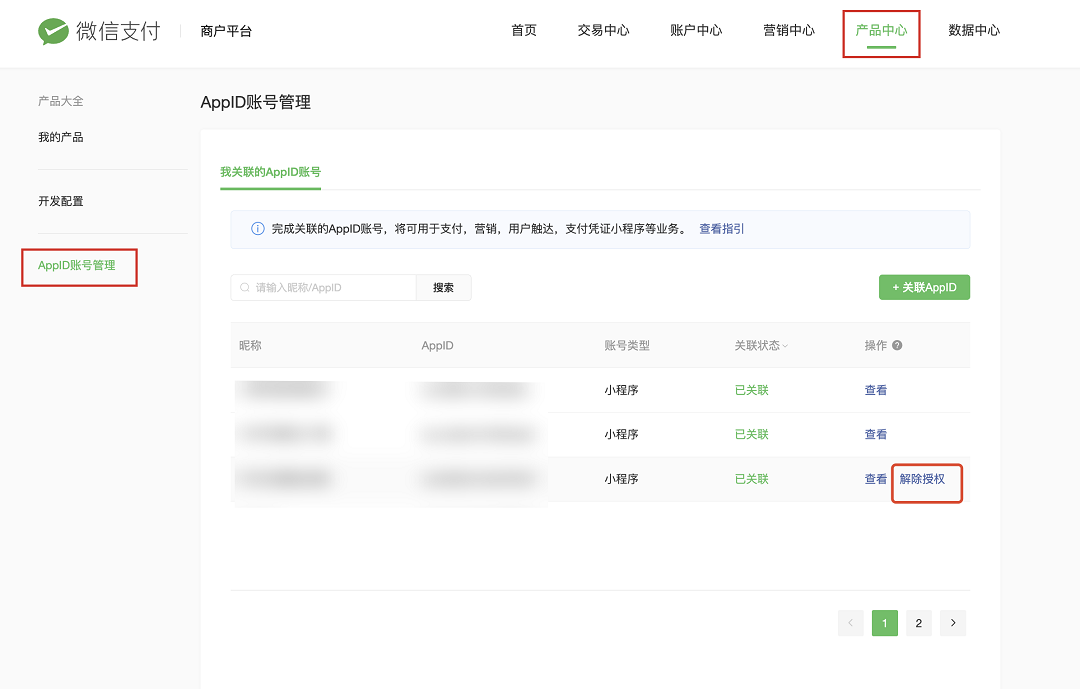
Task: Jump to page 2 in the pagination
Action: [919, 623]
